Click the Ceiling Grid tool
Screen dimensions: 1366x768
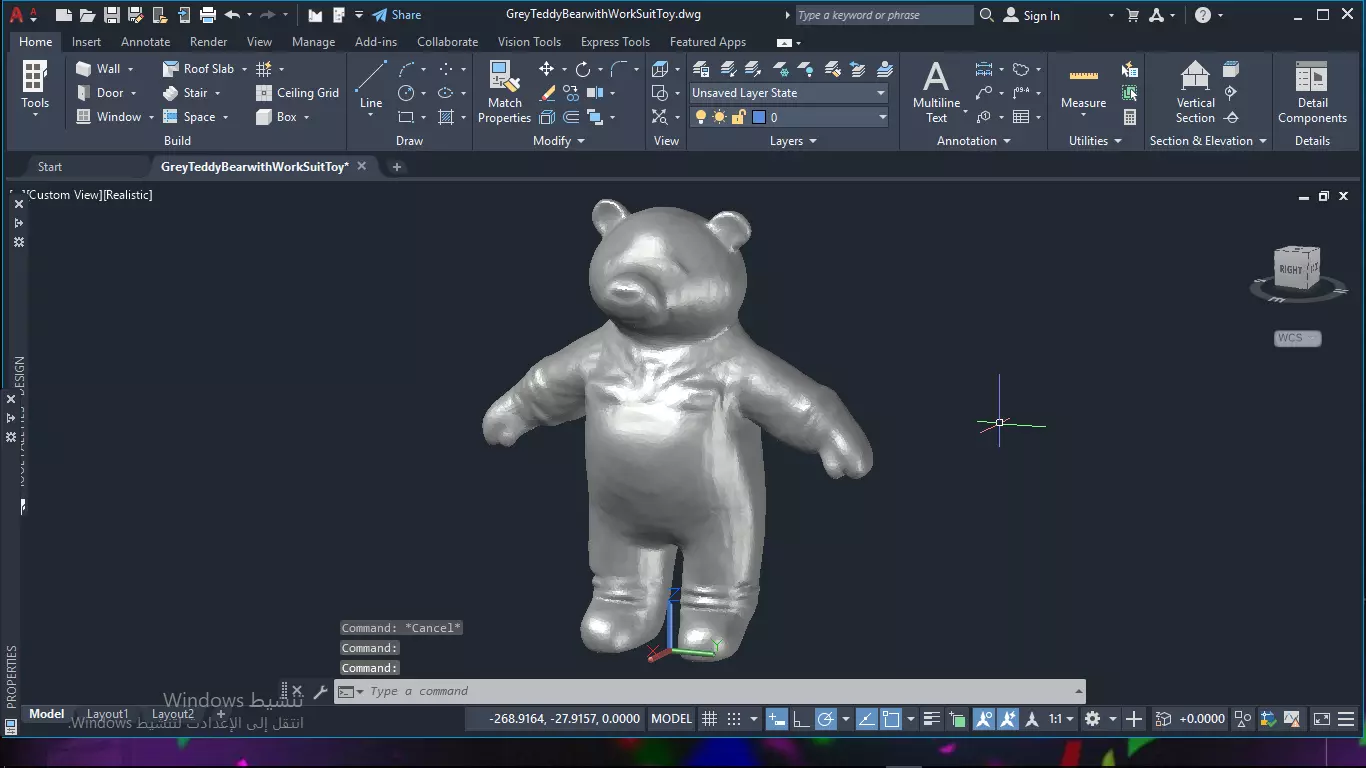click(x=298, y=93)
